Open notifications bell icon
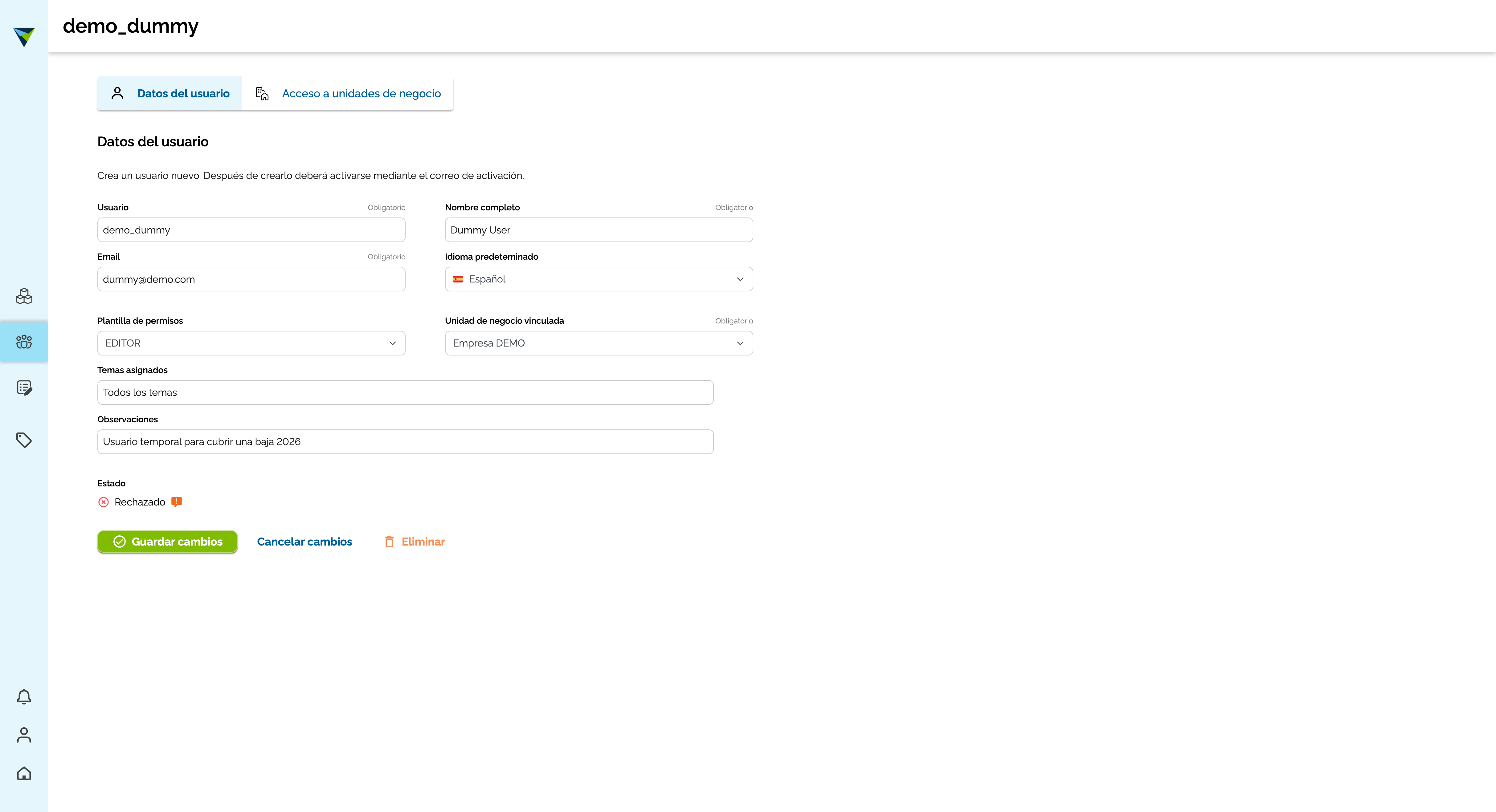Viewport: 1496px width, 812px height. 24,696
